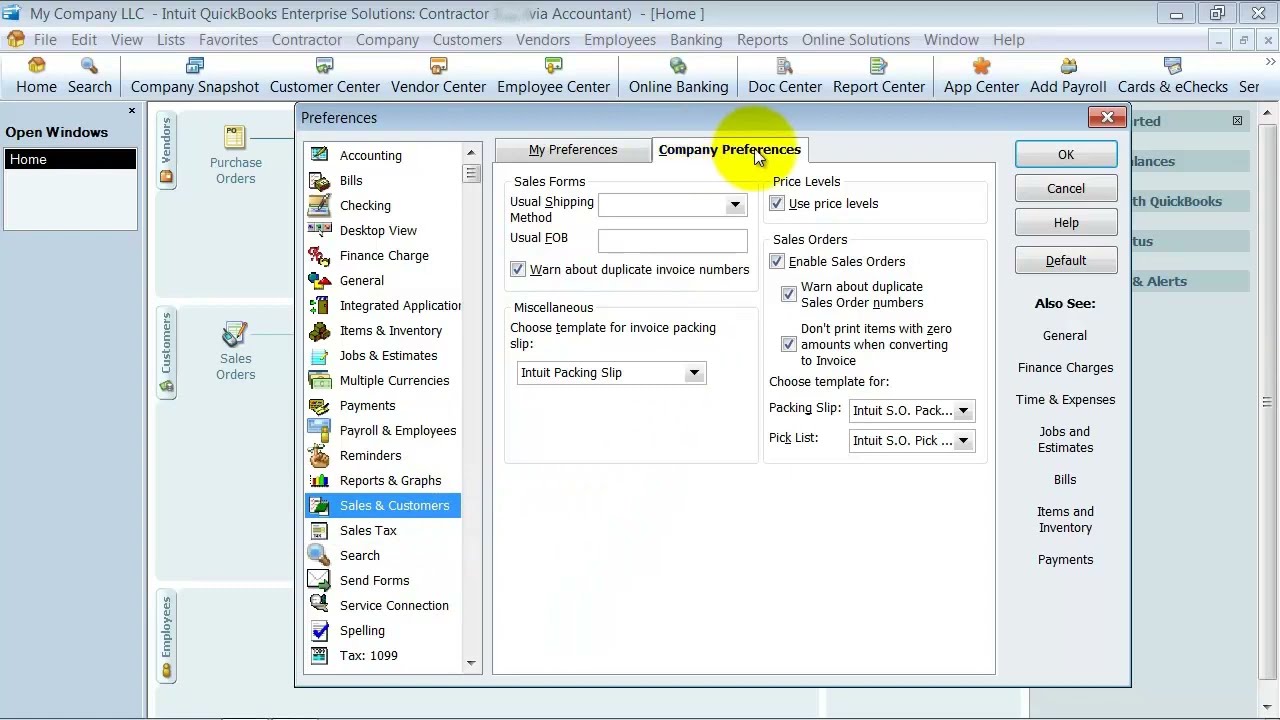
Task: Select Desktop View preference category
Action: coord(382,230)
